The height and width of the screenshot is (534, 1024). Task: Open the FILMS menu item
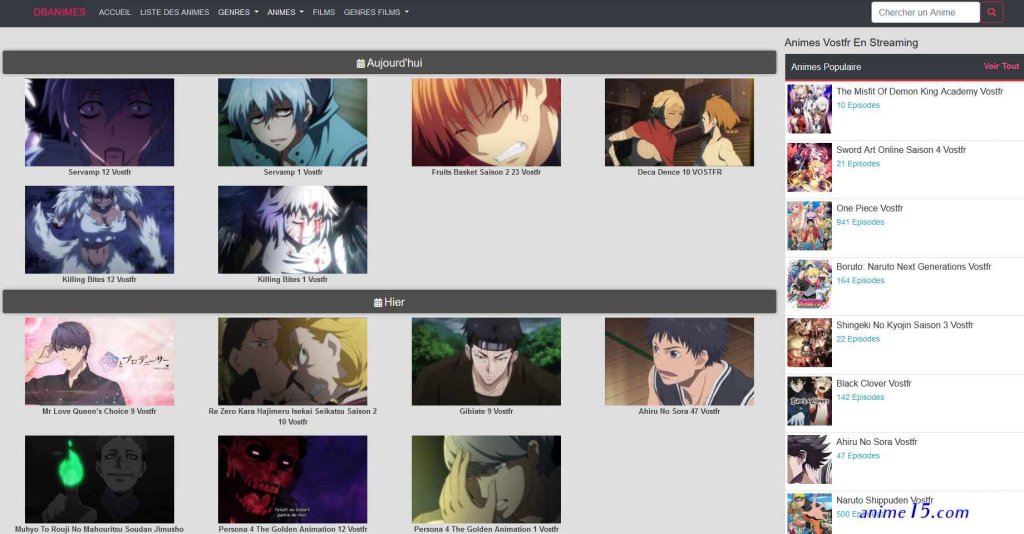[324, 12]
